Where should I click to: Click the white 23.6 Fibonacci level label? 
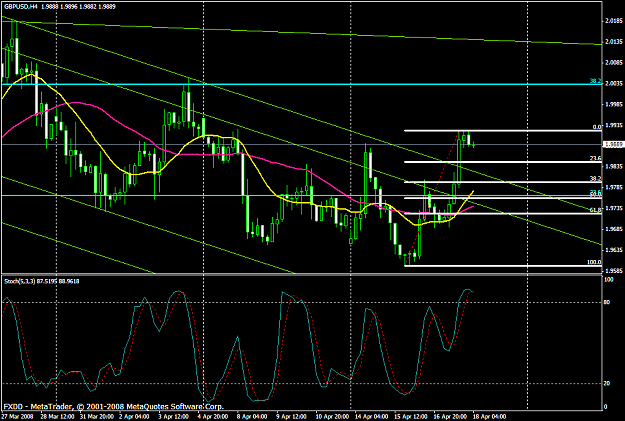click(596, 158)
